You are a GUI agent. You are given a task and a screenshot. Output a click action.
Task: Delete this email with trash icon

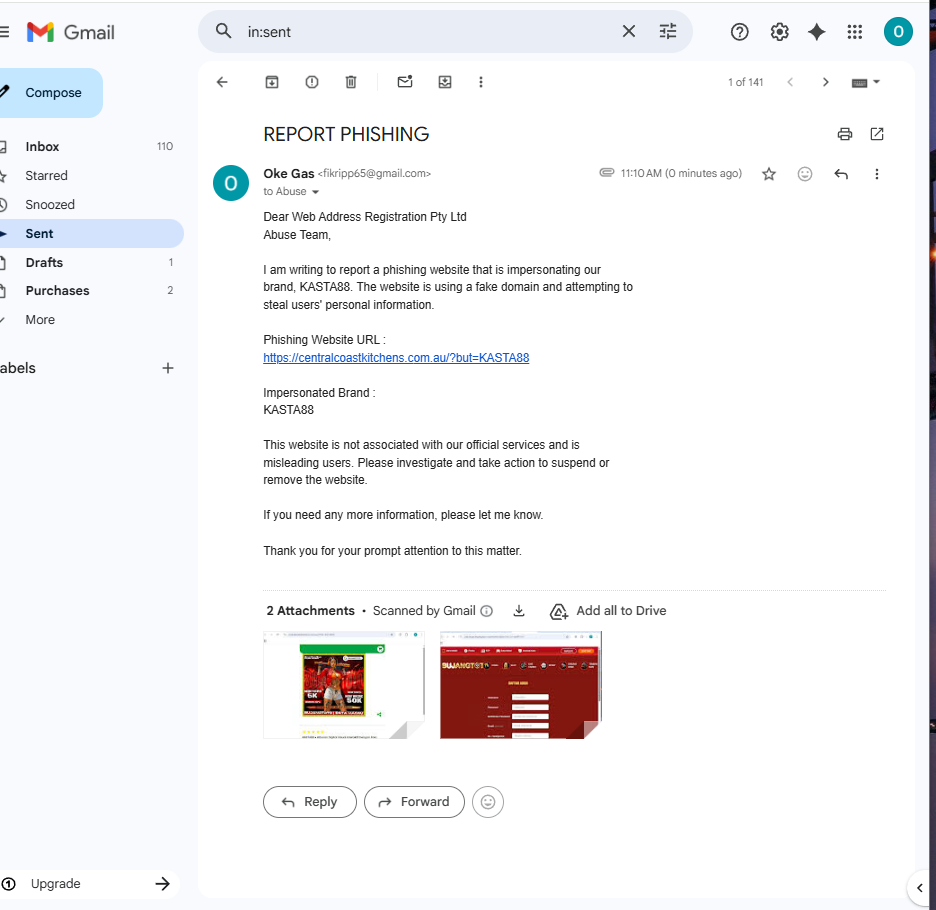[351, 82]
